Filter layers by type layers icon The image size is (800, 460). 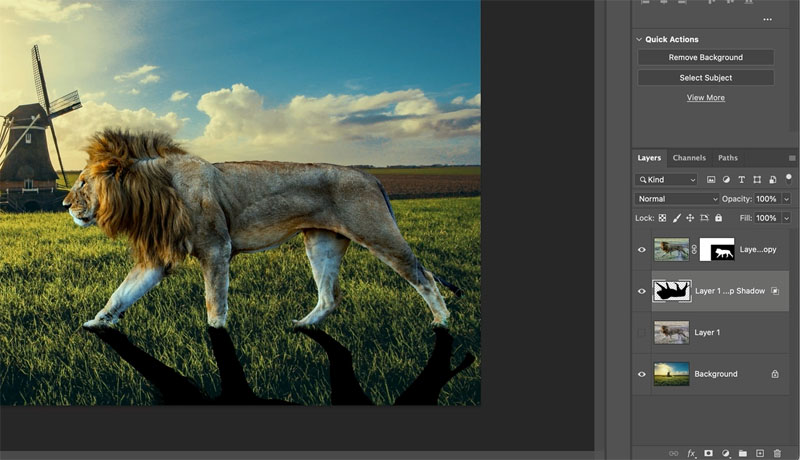point(741,180)
